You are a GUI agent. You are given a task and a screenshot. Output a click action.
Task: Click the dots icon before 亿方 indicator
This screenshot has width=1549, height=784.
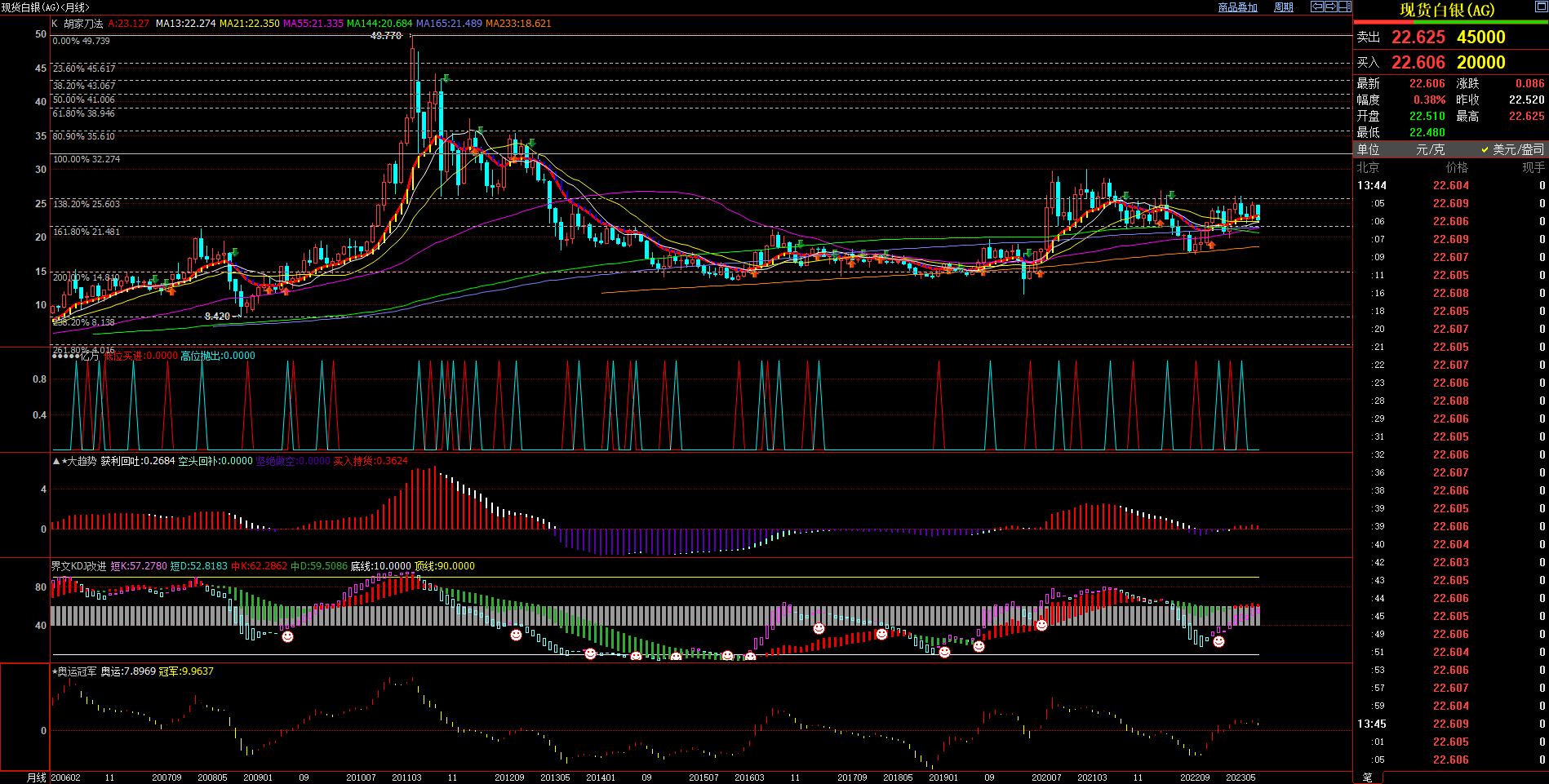click(65, 356)
